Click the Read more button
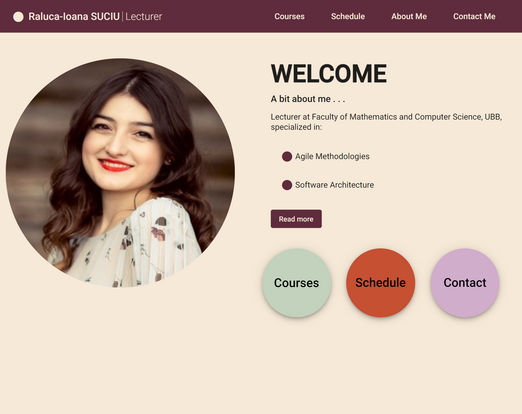This screenshot has width=522, height=414. [x=296, y=219]
